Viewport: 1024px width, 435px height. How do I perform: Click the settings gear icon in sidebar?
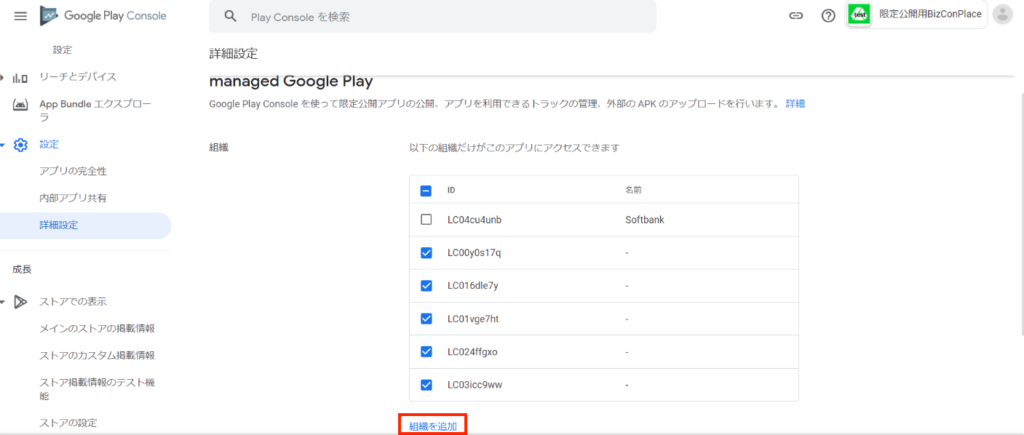point(20,145)
